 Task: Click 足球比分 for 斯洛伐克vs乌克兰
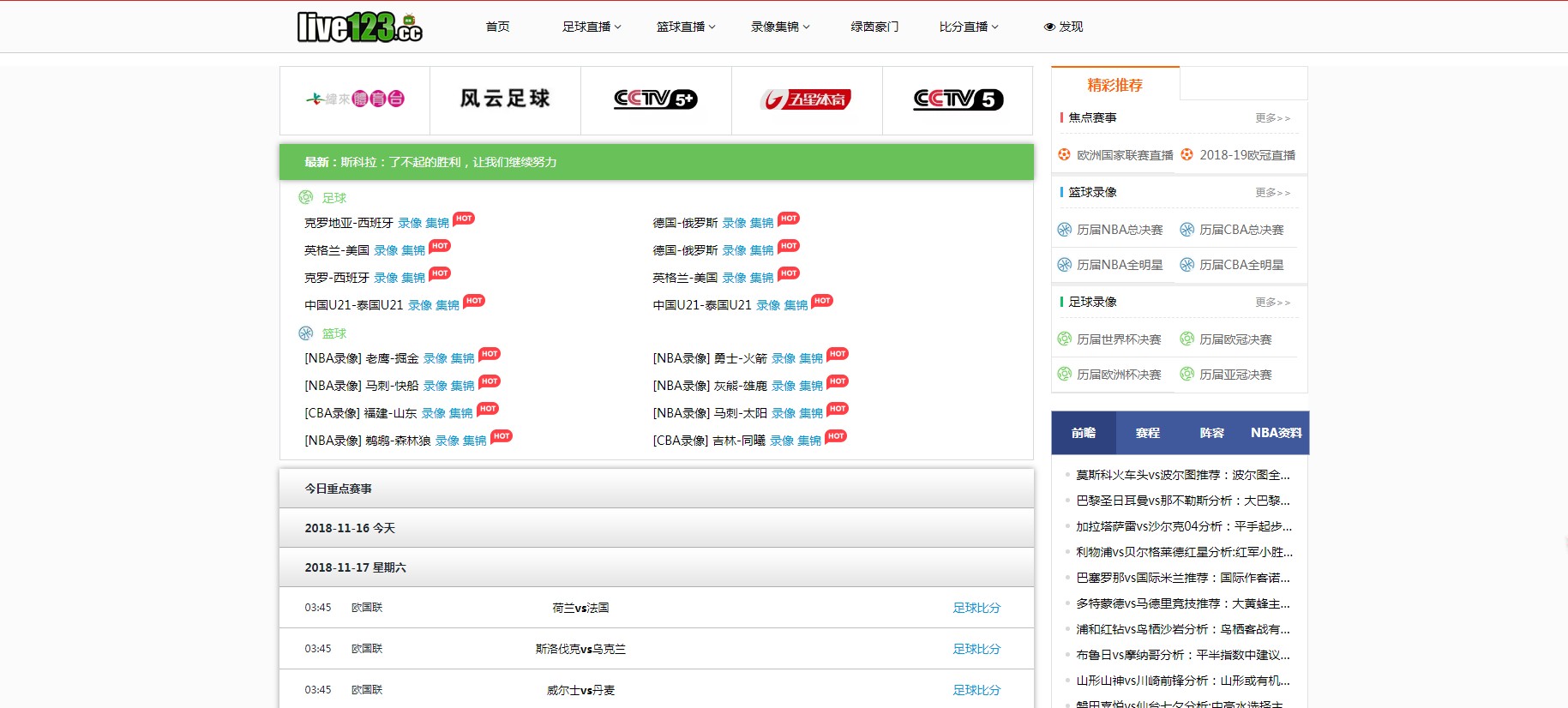pos(976,649)
